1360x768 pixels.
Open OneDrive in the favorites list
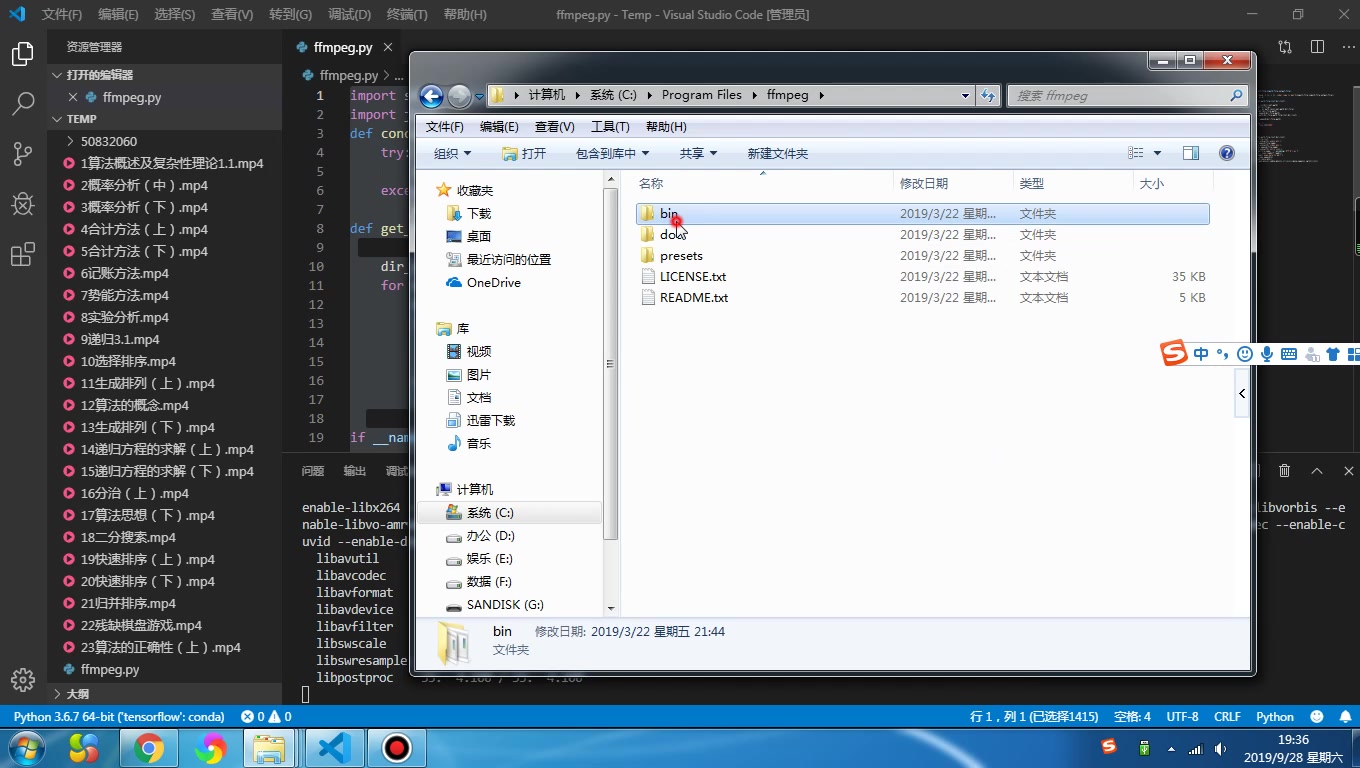tap(494, 283)
